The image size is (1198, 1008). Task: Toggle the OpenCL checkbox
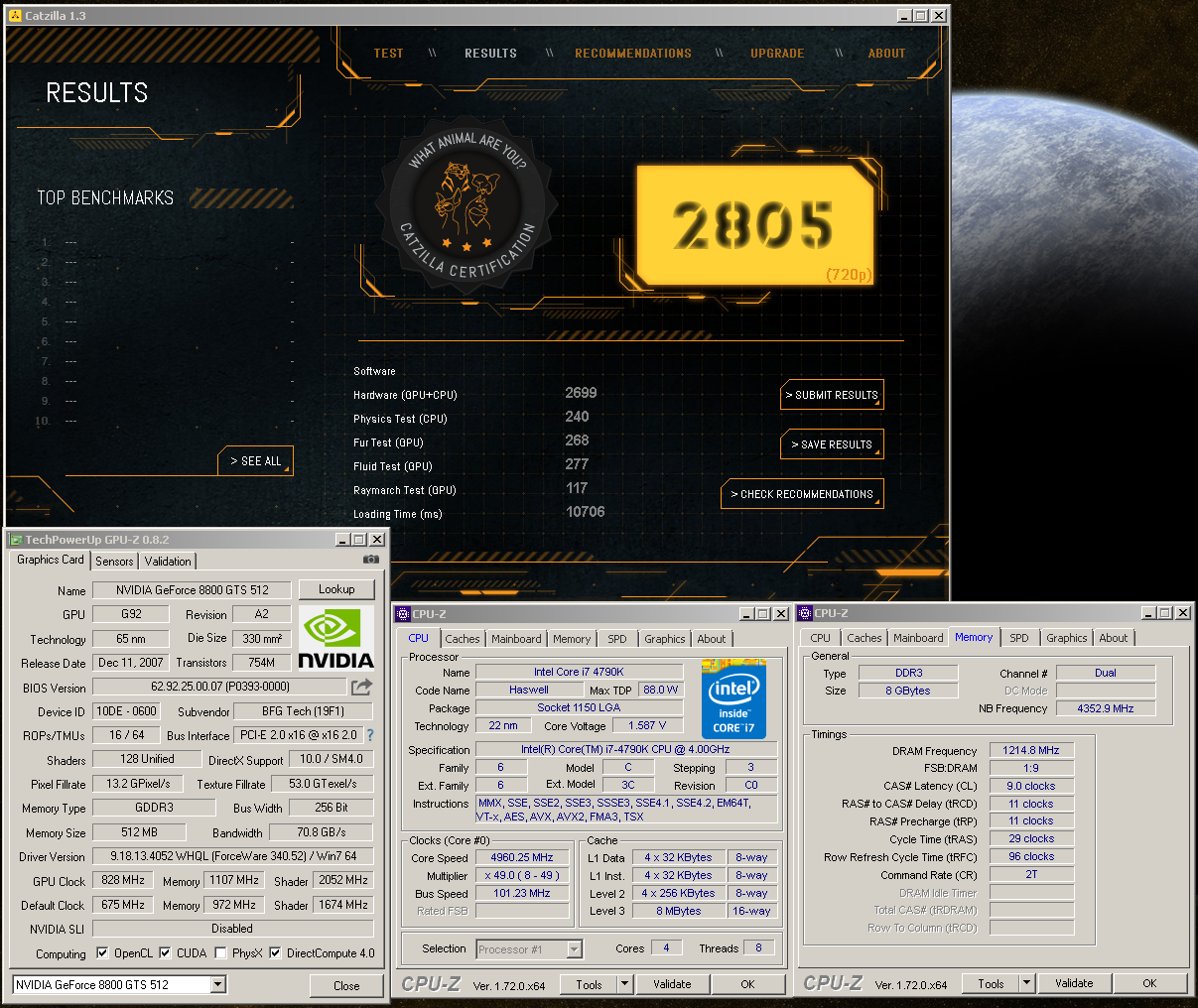(102, 953)
